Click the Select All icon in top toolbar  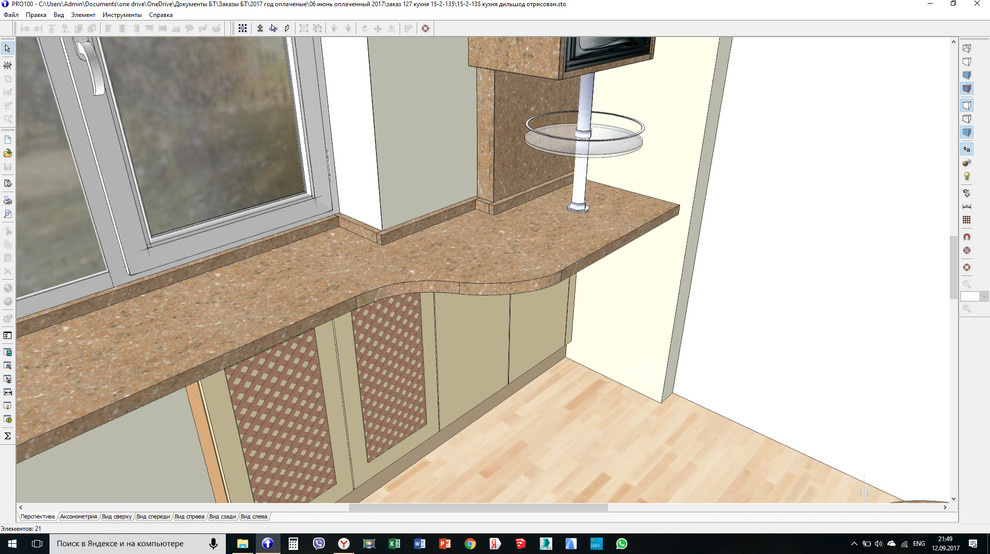(x=242, y=28)
